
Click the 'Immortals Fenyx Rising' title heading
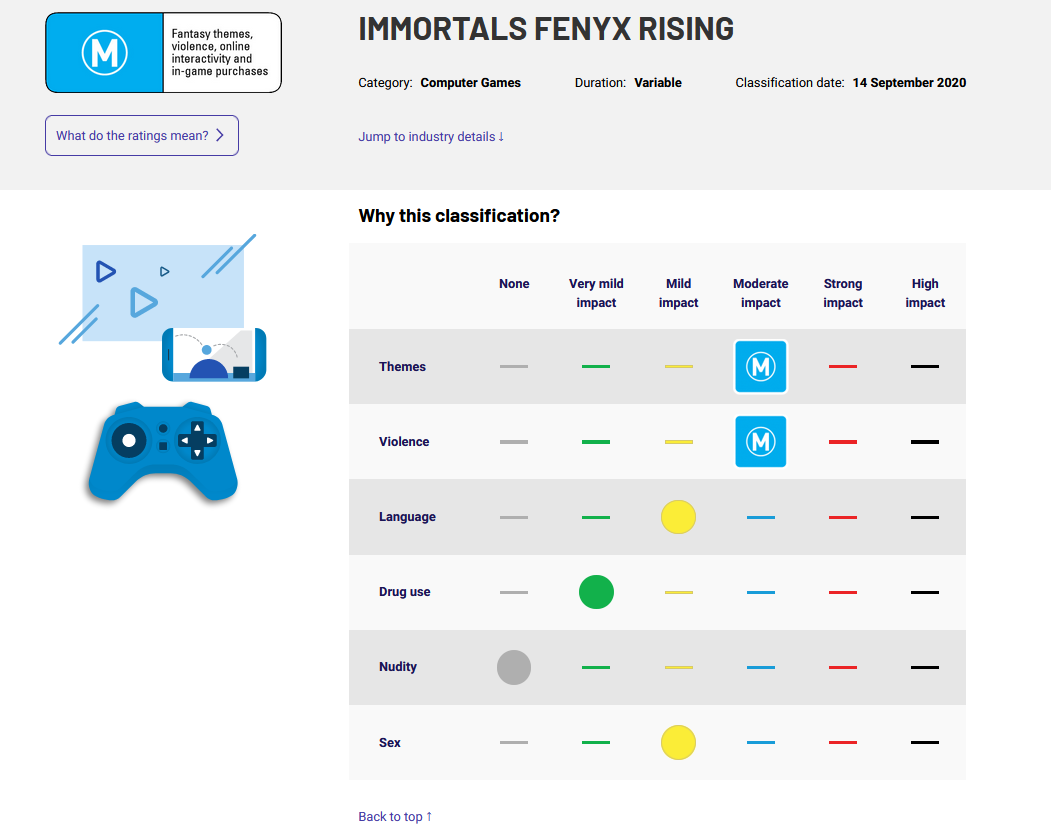coord(546,29)
